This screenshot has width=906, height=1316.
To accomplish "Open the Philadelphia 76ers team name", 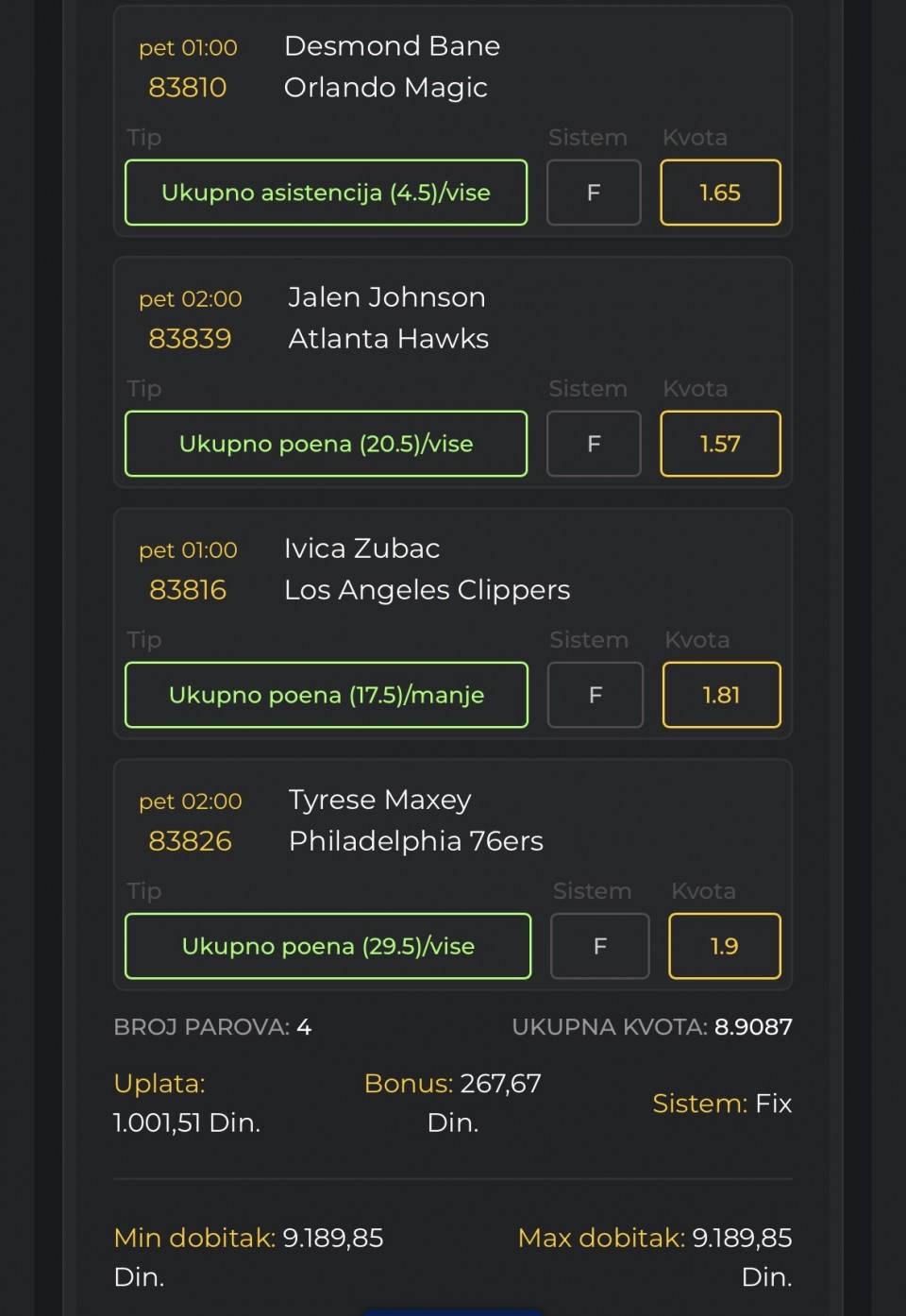I will coord(415,841).
